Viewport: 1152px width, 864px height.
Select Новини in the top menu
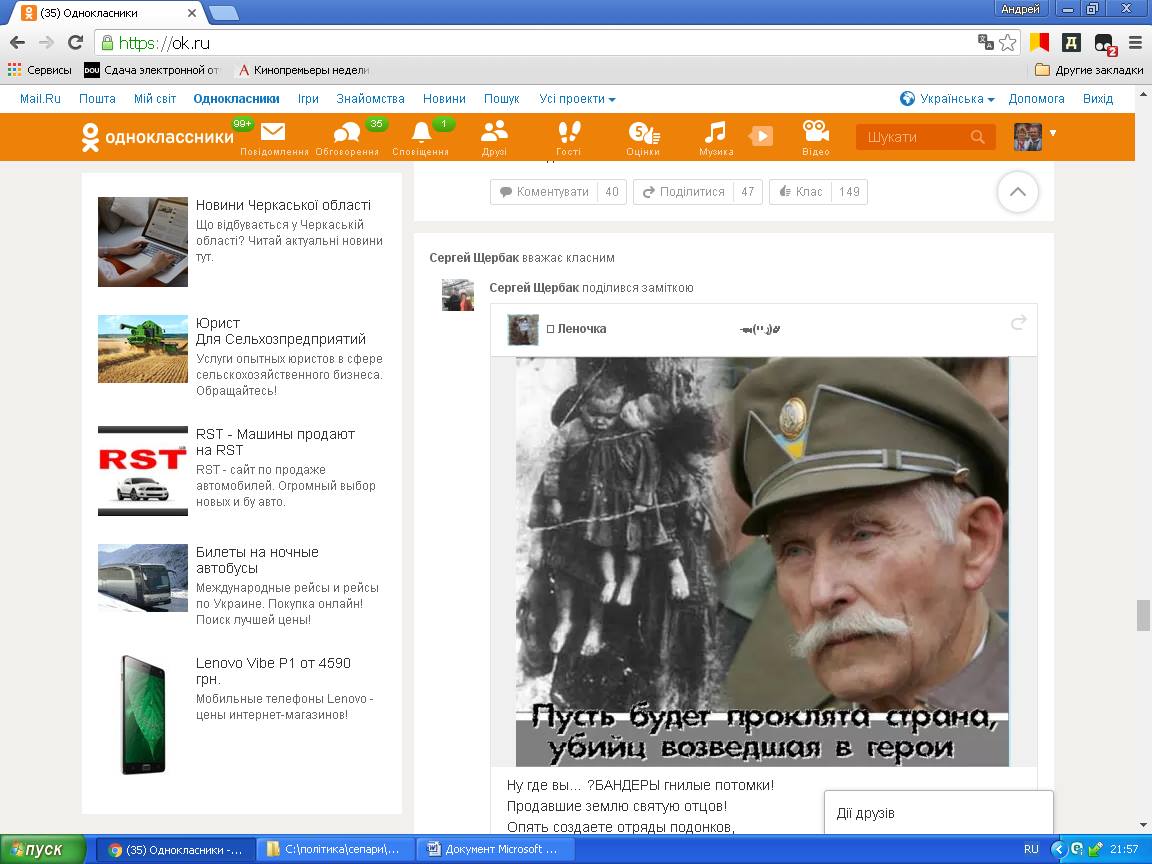tap(444, 99)
